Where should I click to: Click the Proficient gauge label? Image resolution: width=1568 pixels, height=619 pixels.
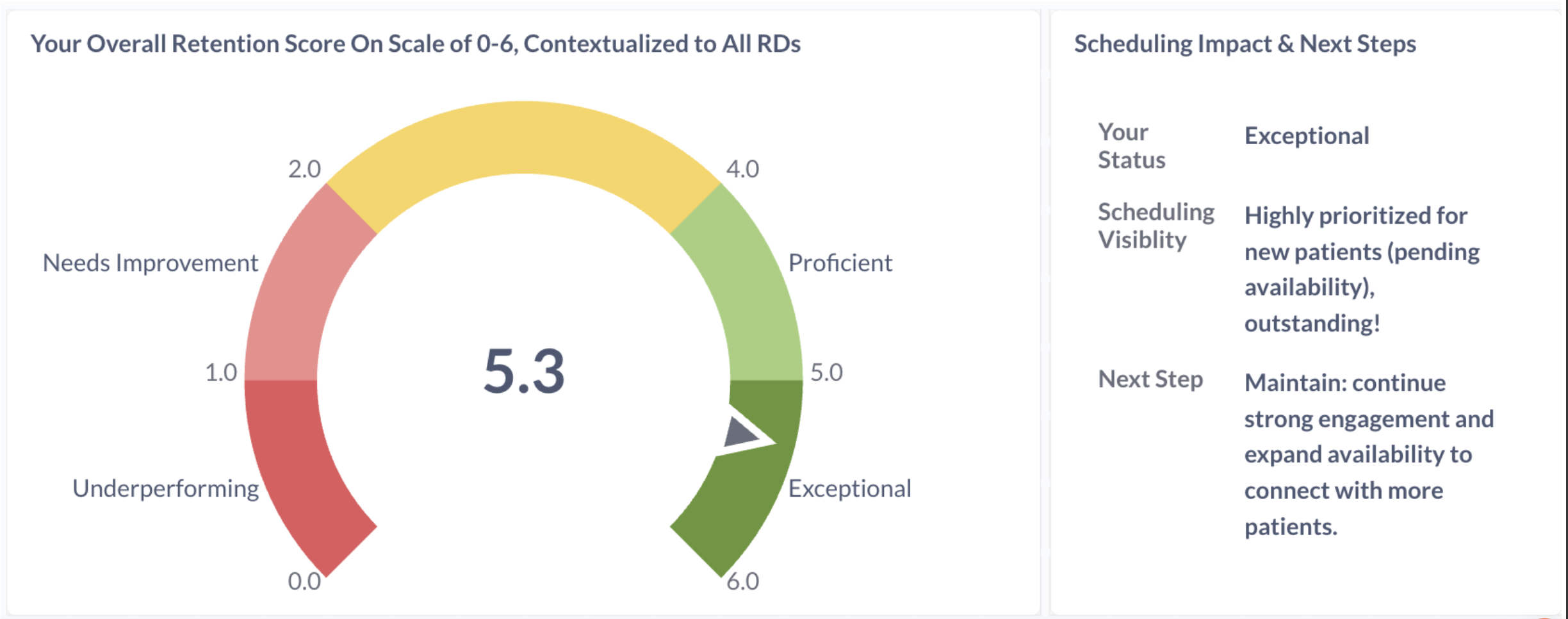tap(840, 263)
